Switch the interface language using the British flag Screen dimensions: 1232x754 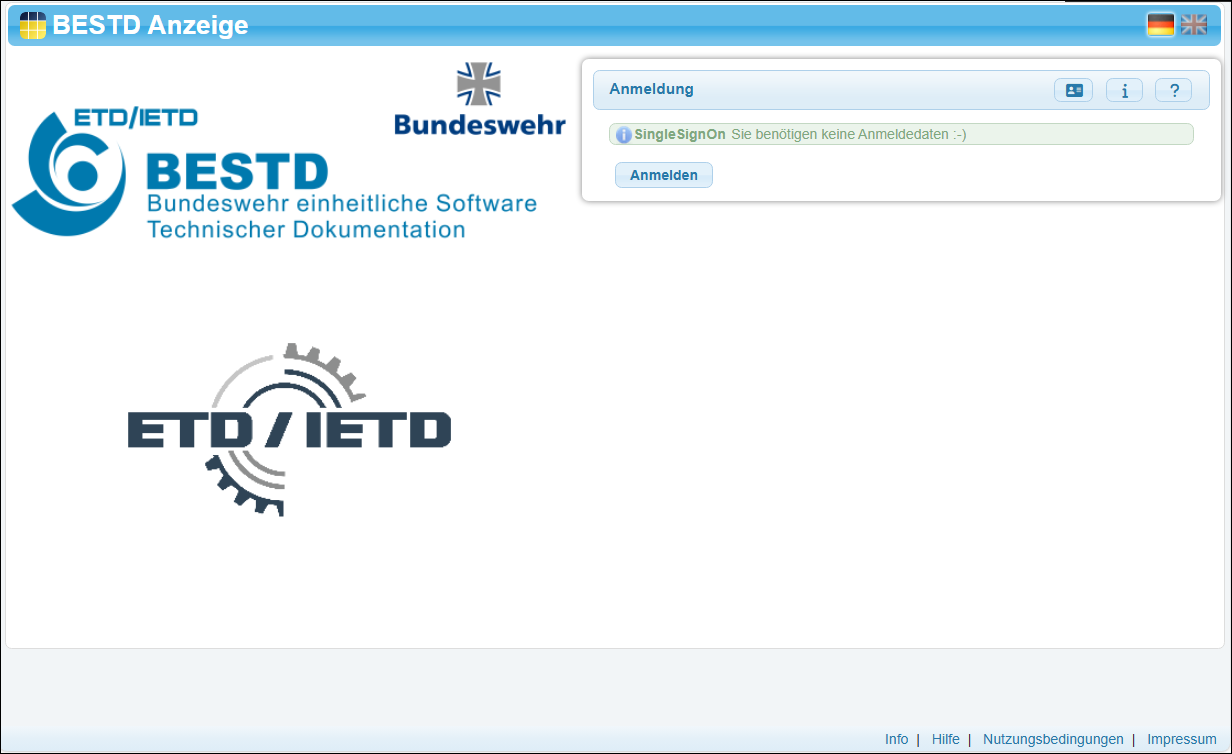[x=1194, y=24]
